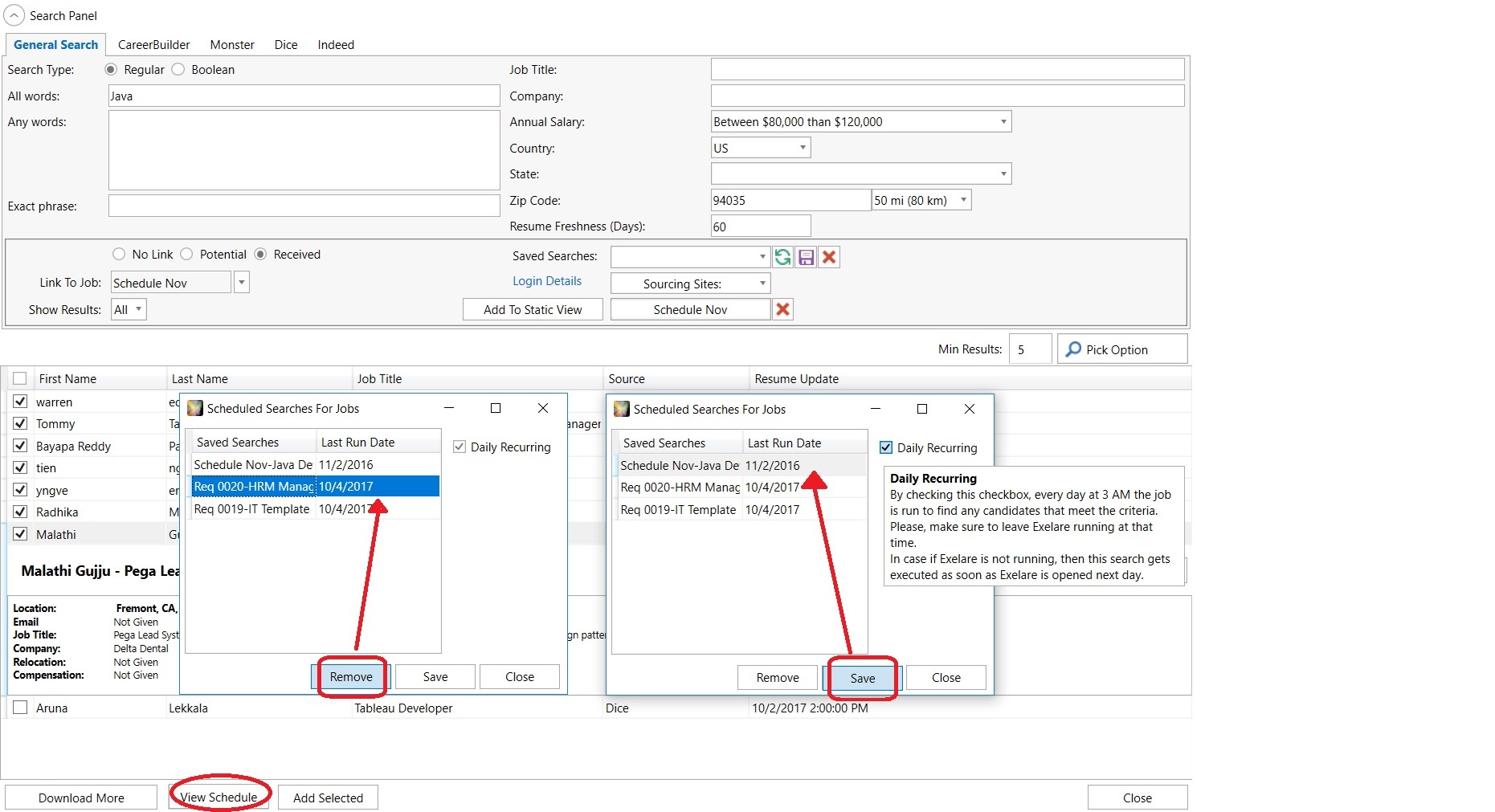
Task: Click Save in the right dialog
Action: (863, 678)
